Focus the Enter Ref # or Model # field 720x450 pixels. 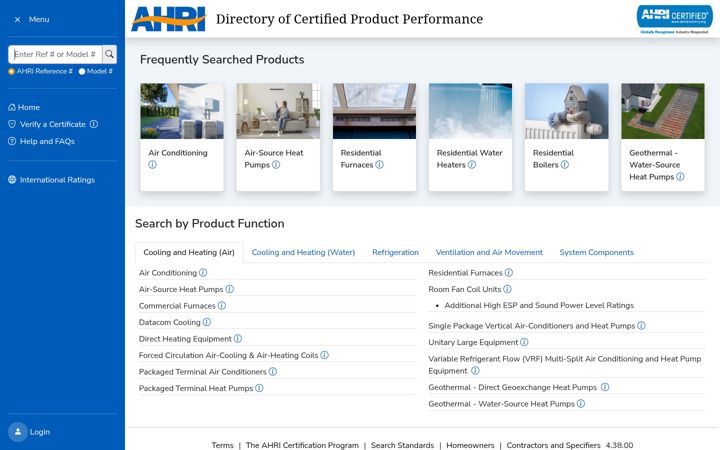[55, 54]
